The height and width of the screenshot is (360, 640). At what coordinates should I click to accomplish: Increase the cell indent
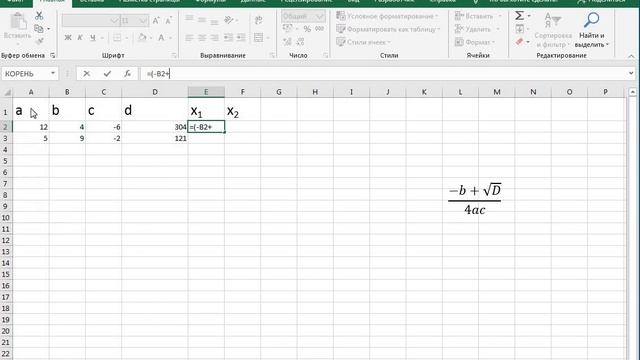(x=241, y=38)
